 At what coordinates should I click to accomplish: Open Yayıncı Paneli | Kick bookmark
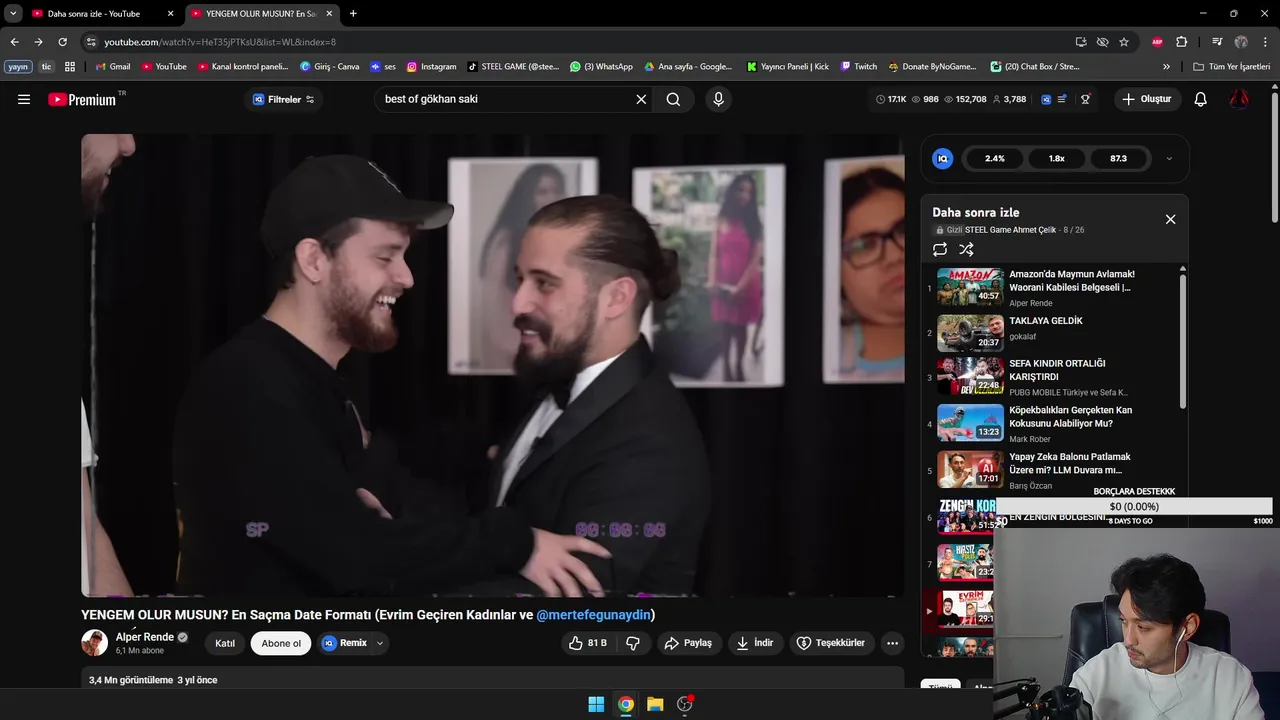(788, 67)
